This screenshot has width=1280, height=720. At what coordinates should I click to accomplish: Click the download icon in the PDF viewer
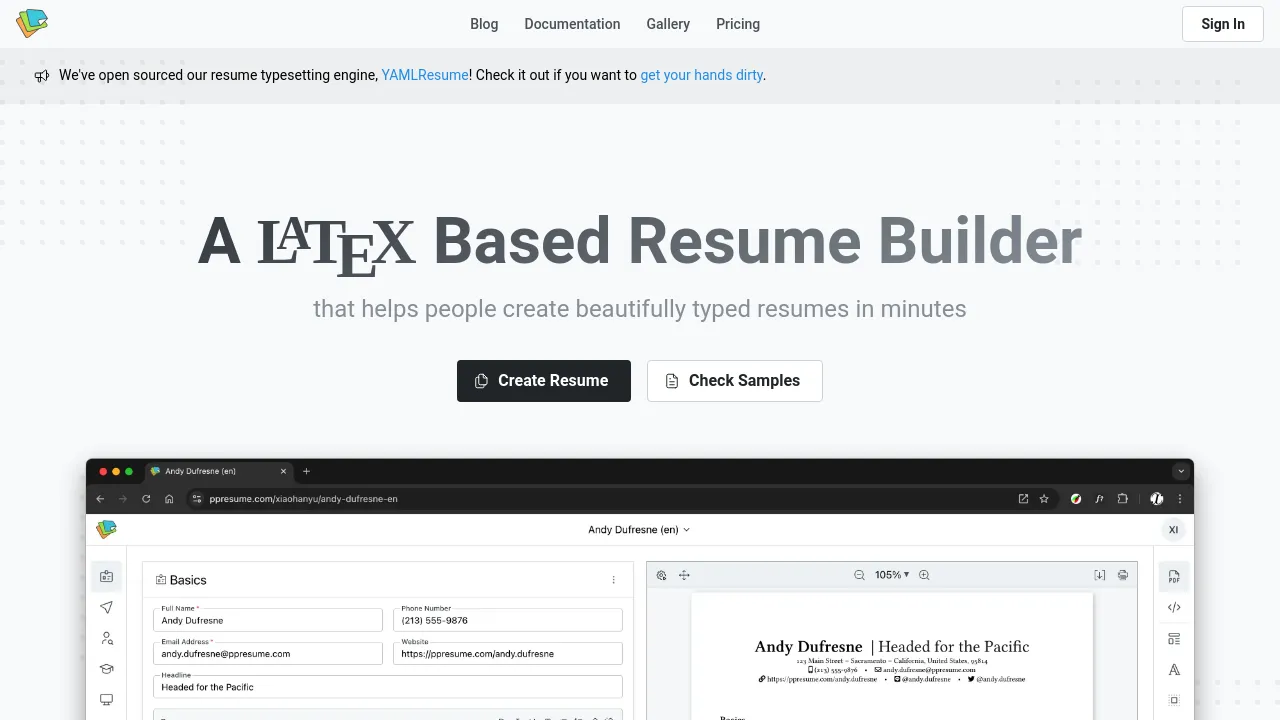1100,575
